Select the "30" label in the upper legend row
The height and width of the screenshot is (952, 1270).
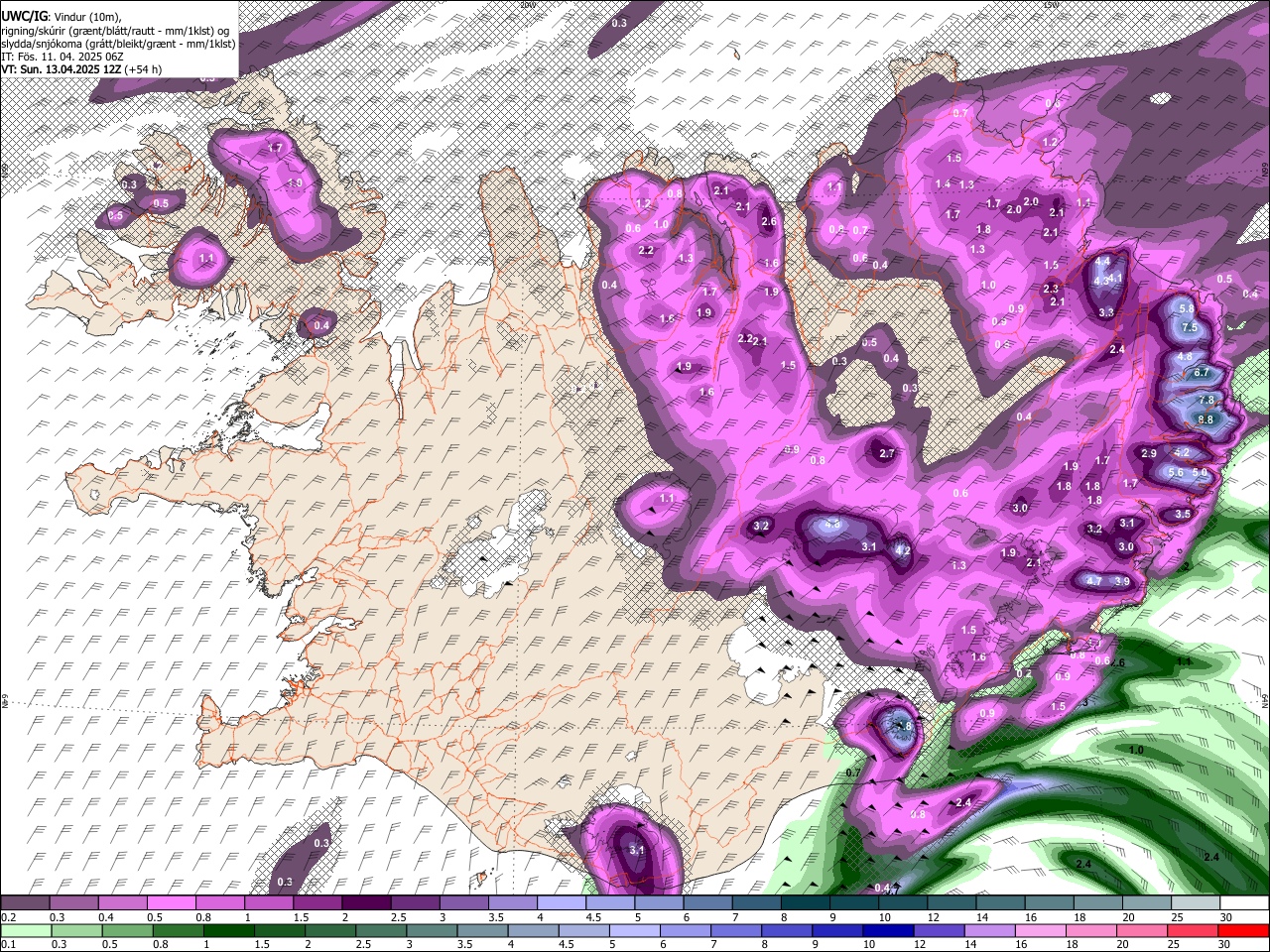[x=1225, y=917]
